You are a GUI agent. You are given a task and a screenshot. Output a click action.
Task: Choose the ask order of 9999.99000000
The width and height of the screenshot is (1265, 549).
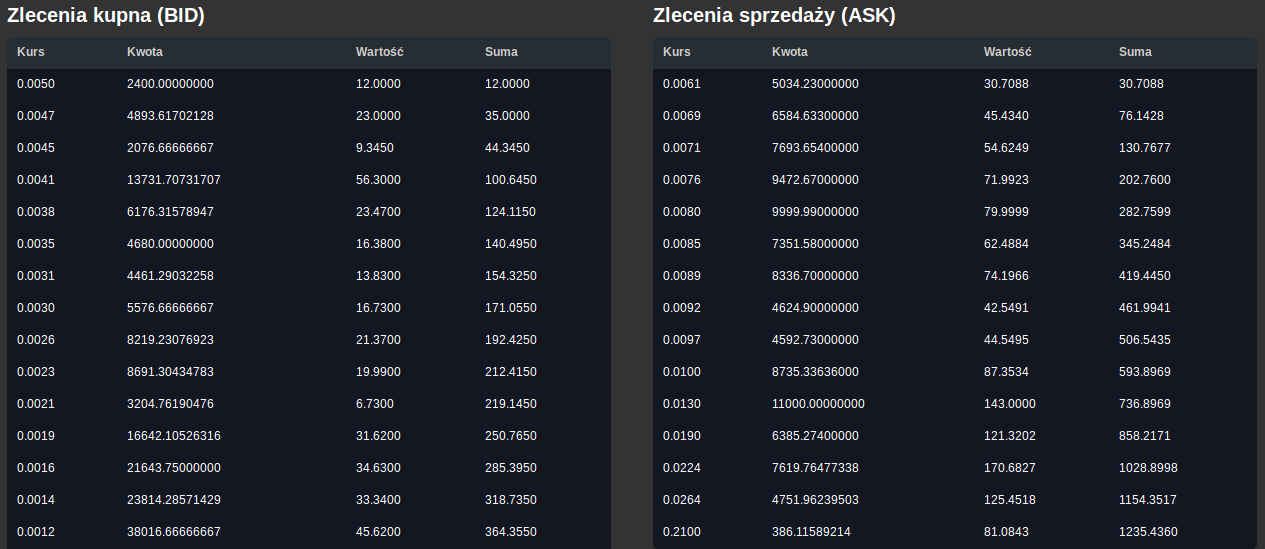pos(955,212)
